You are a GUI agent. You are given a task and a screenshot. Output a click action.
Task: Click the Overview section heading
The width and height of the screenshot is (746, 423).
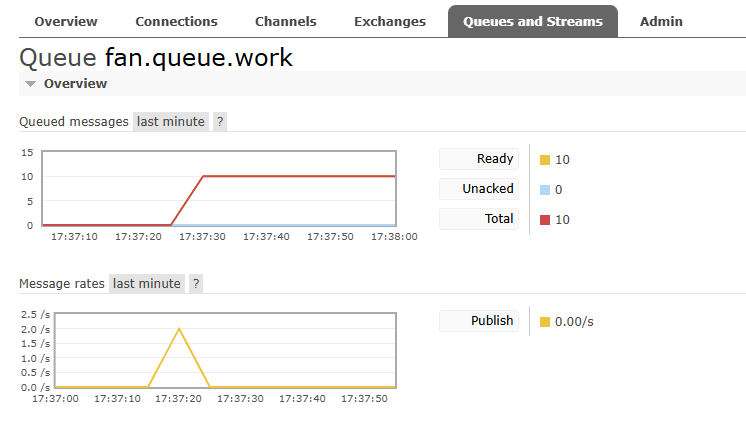(75, 84)
